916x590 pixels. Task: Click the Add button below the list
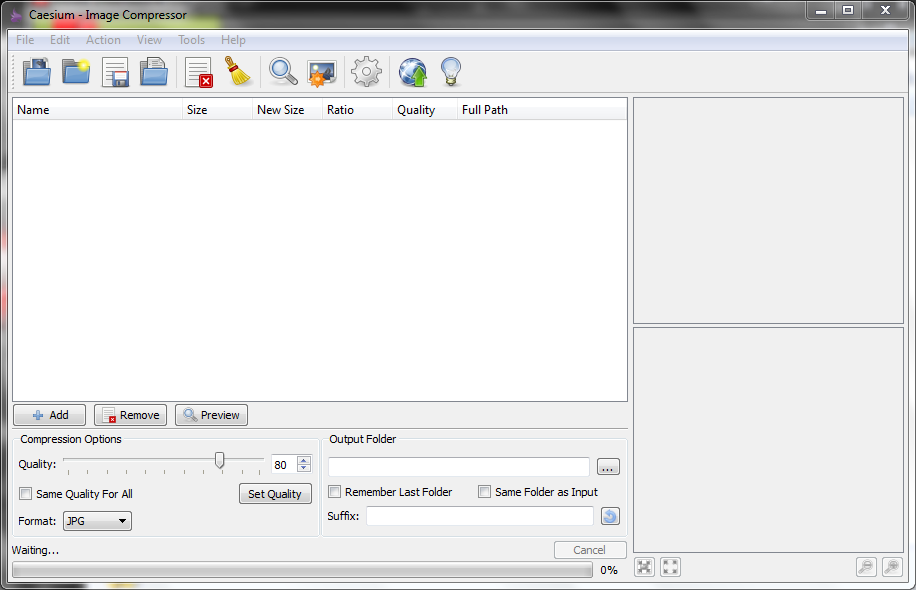coord(50,415)
